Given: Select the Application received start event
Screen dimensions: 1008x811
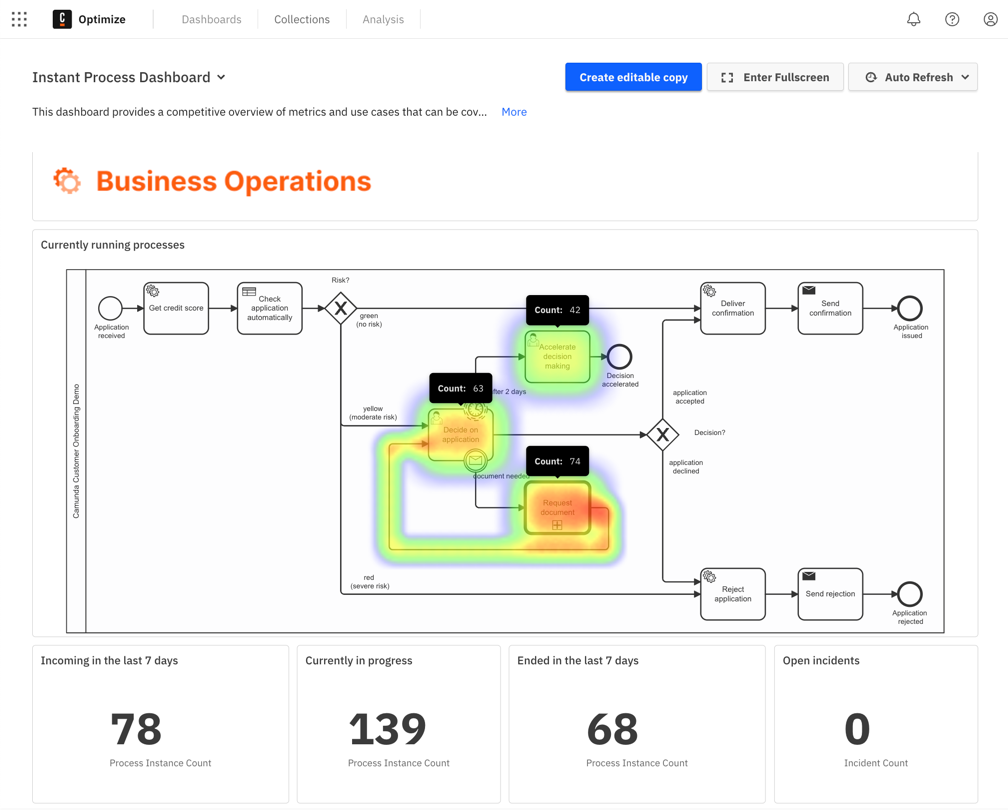Looking at the screenshot, I should (111, 308).
